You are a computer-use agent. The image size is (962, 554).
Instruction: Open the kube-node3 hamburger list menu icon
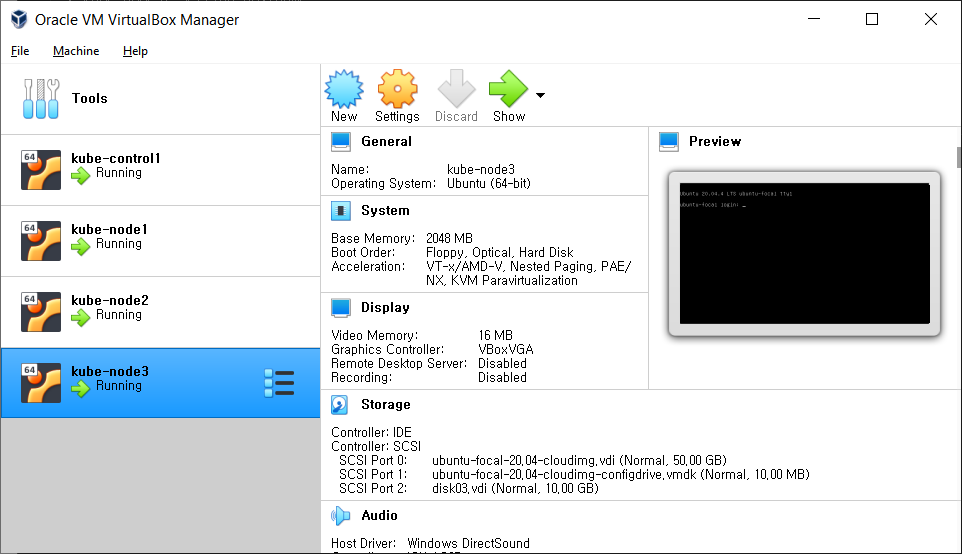coord(279,383)
